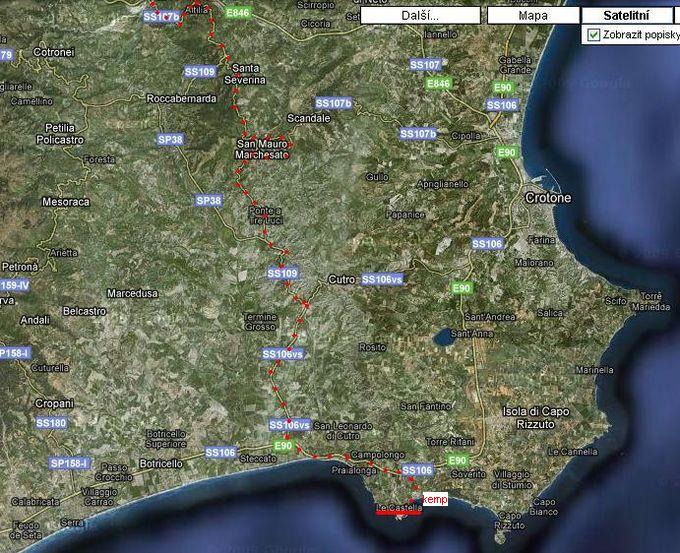680x553 pixels.
Task: Click the SS109 shield above Roccabernarda
Action: (200, 72)
